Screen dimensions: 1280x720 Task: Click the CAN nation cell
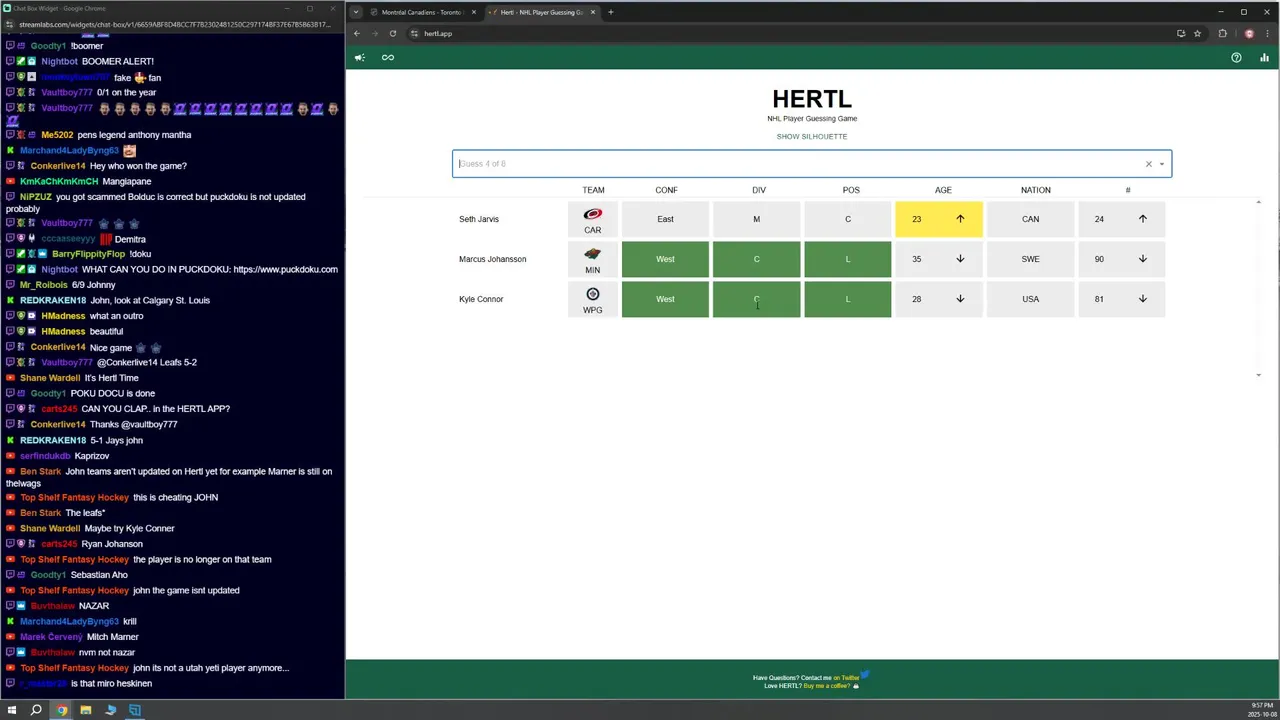(1030, 219)
